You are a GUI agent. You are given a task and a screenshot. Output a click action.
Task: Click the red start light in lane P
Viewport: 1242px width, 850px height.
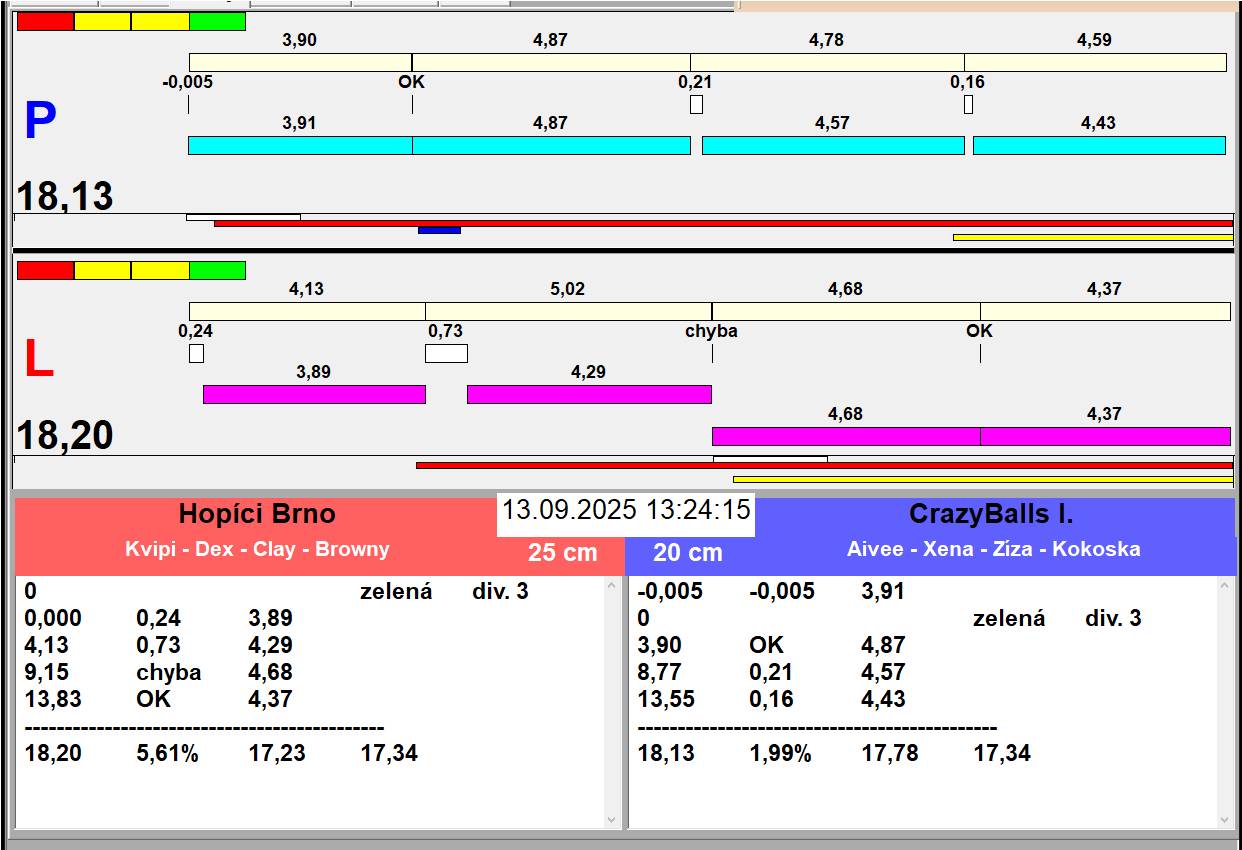click(46, 21)
